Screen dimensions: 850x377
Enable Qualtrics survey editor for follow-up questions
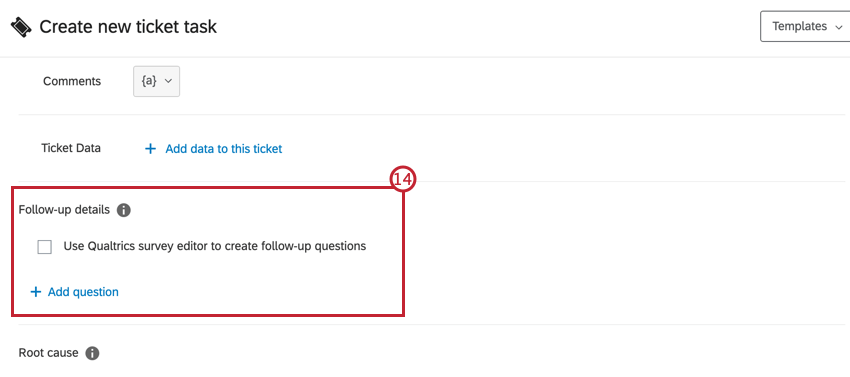click(44, 247)
